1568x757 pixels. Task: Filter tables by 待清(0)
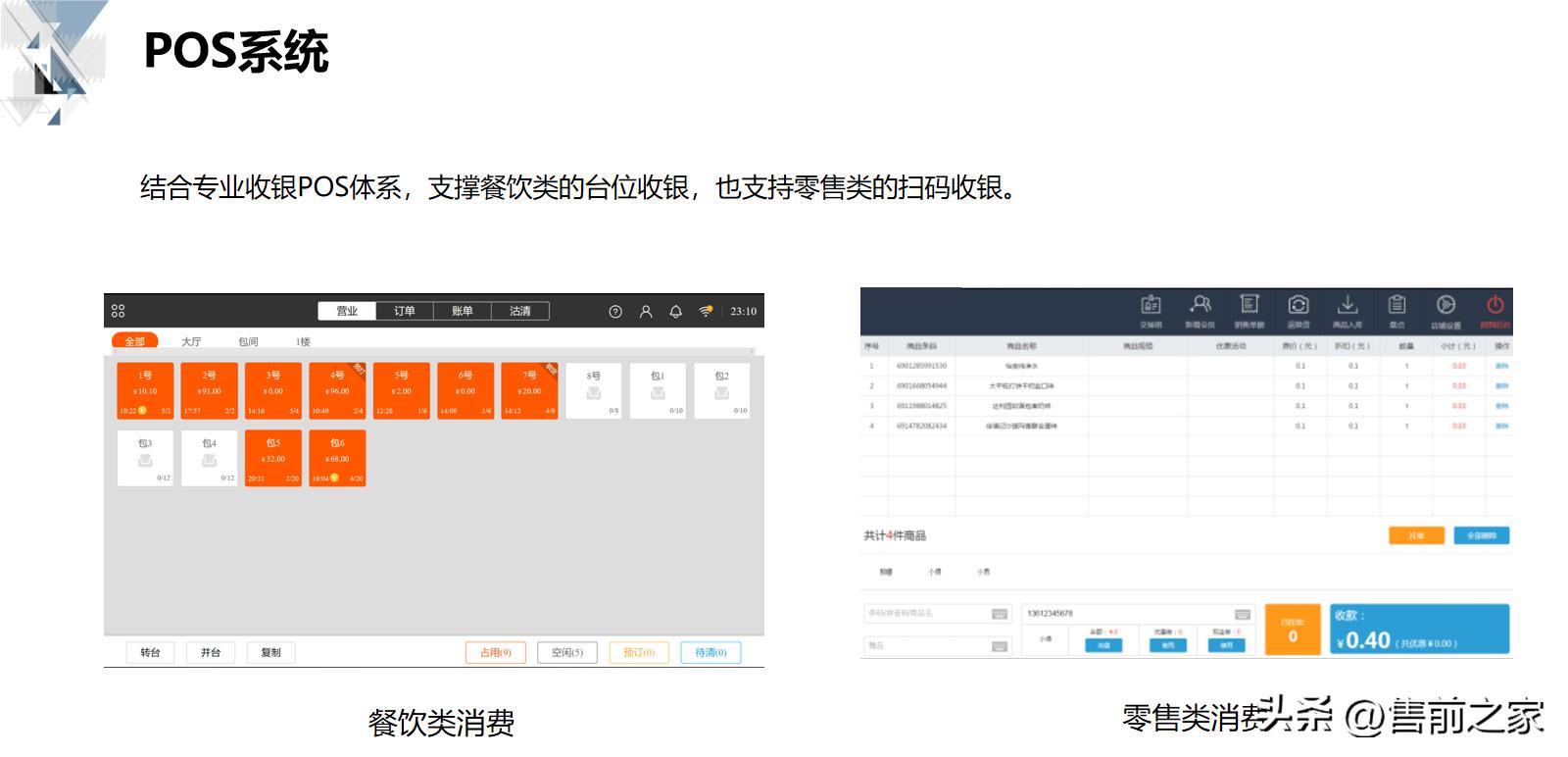tap(711, 653)
